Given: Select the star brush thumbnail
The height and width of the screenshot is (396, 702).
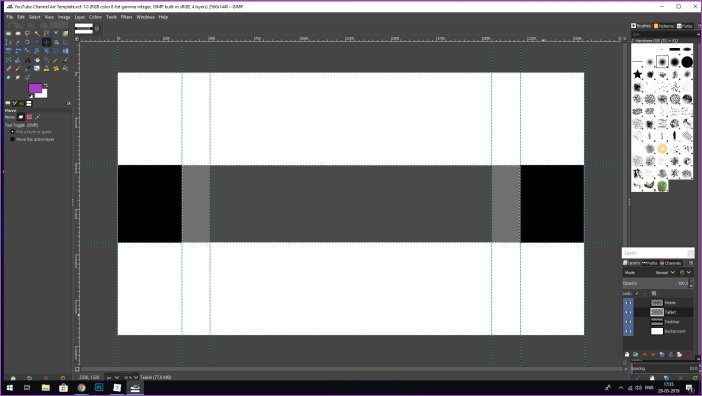Looking at the screenshot, I should pos(638,74).
